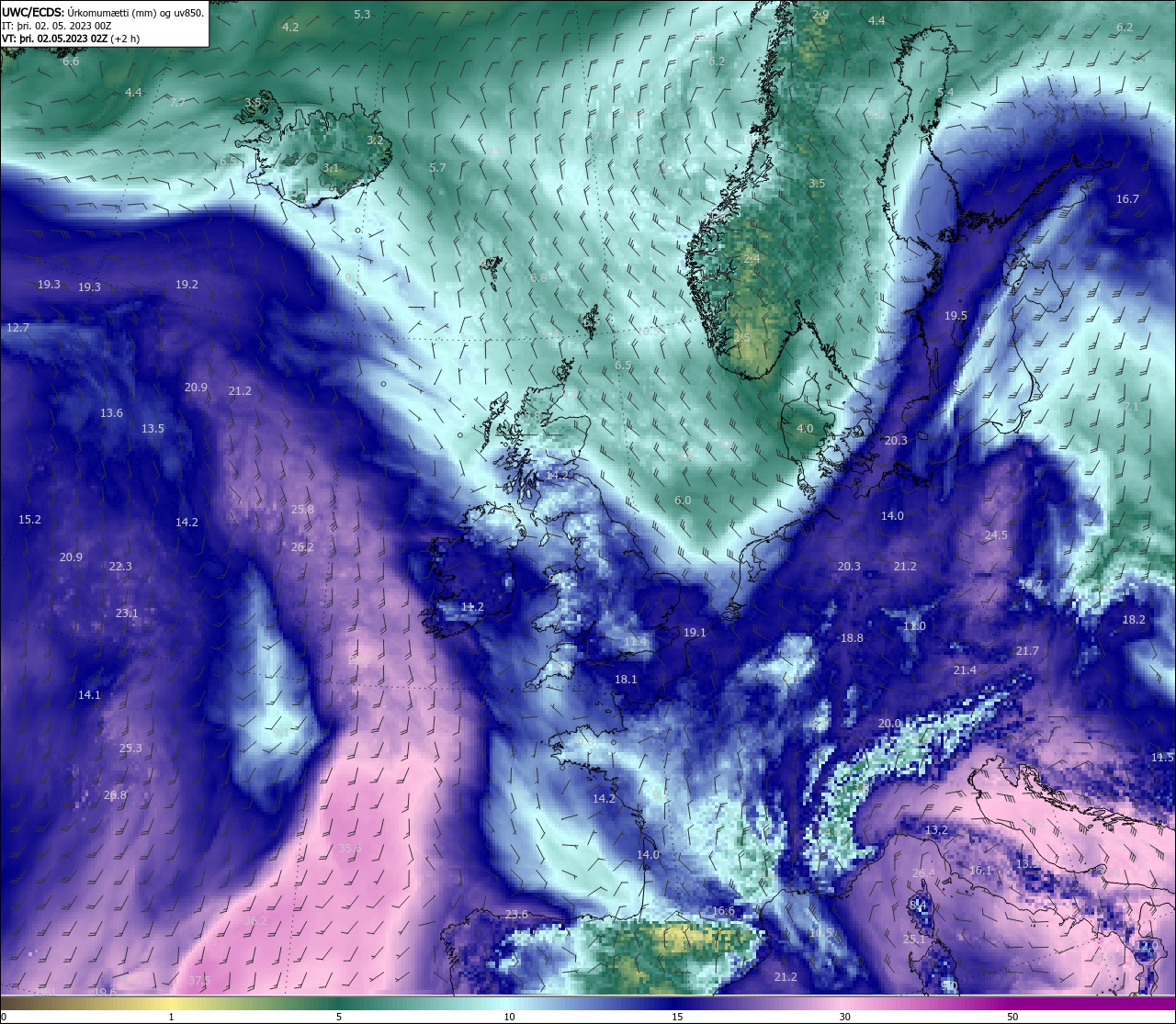Click the map value "16.1" over Italy
The image size is (1176, 1024).
980,871
